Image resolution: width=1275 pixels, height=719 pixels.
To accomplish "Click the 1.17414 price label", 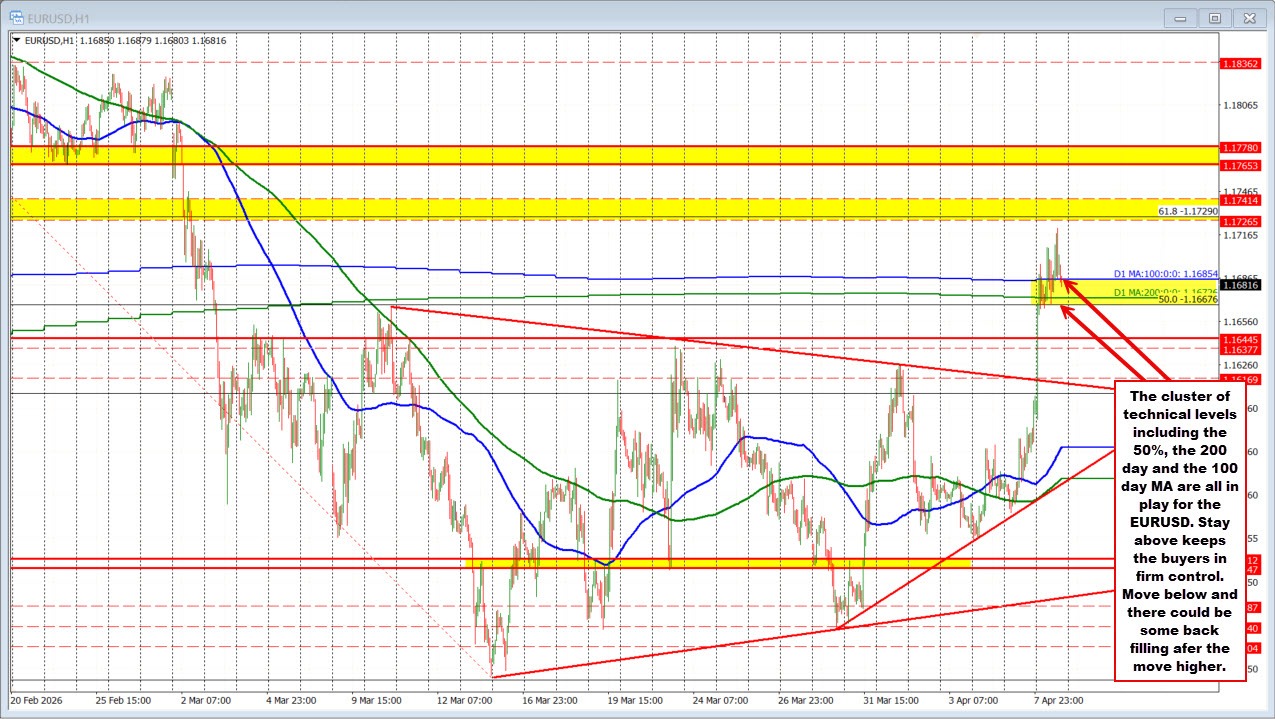I will pos(1239,201).
